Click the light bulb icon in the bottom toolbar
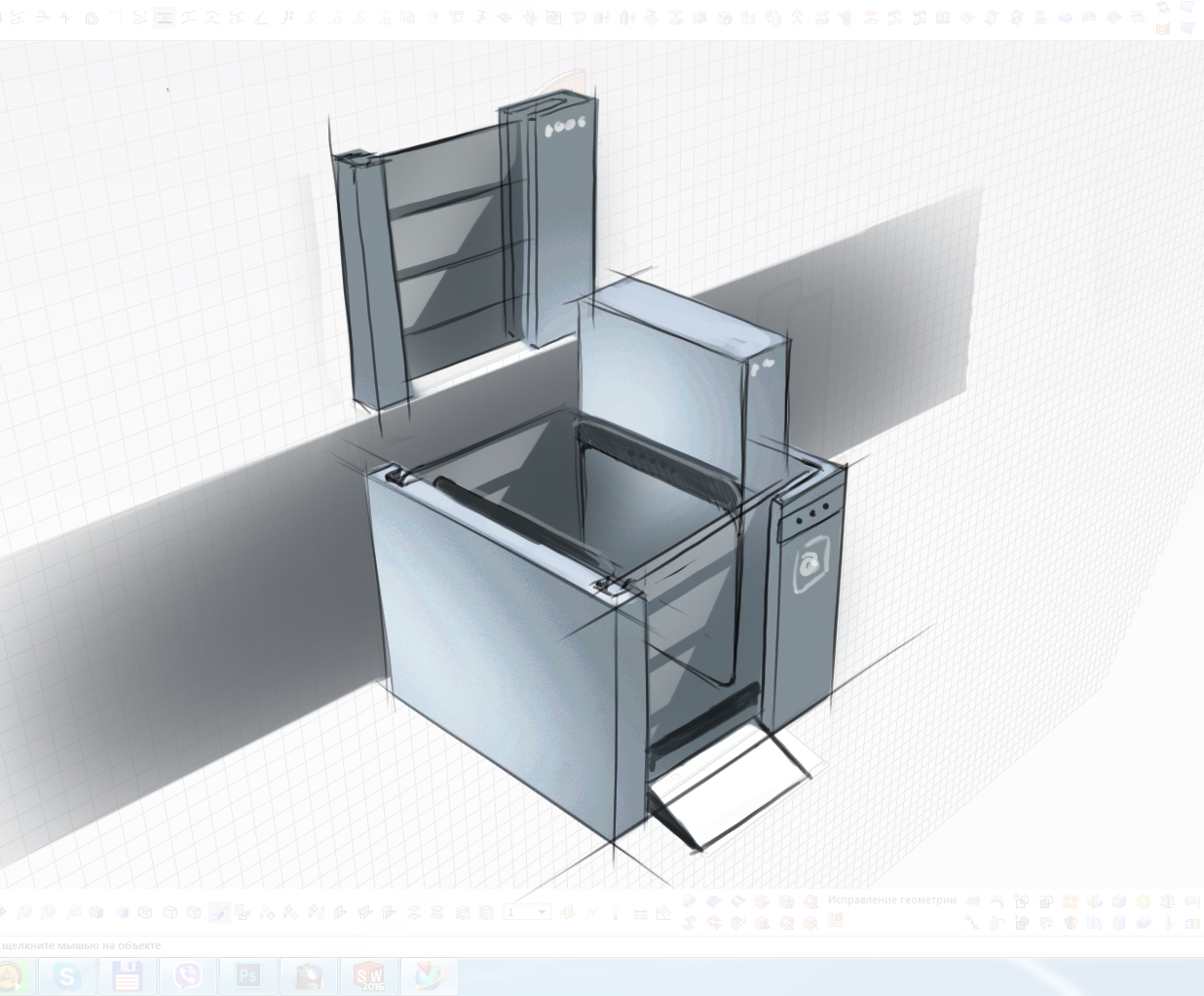The image size is (1204, 996). tap(616, 912)
